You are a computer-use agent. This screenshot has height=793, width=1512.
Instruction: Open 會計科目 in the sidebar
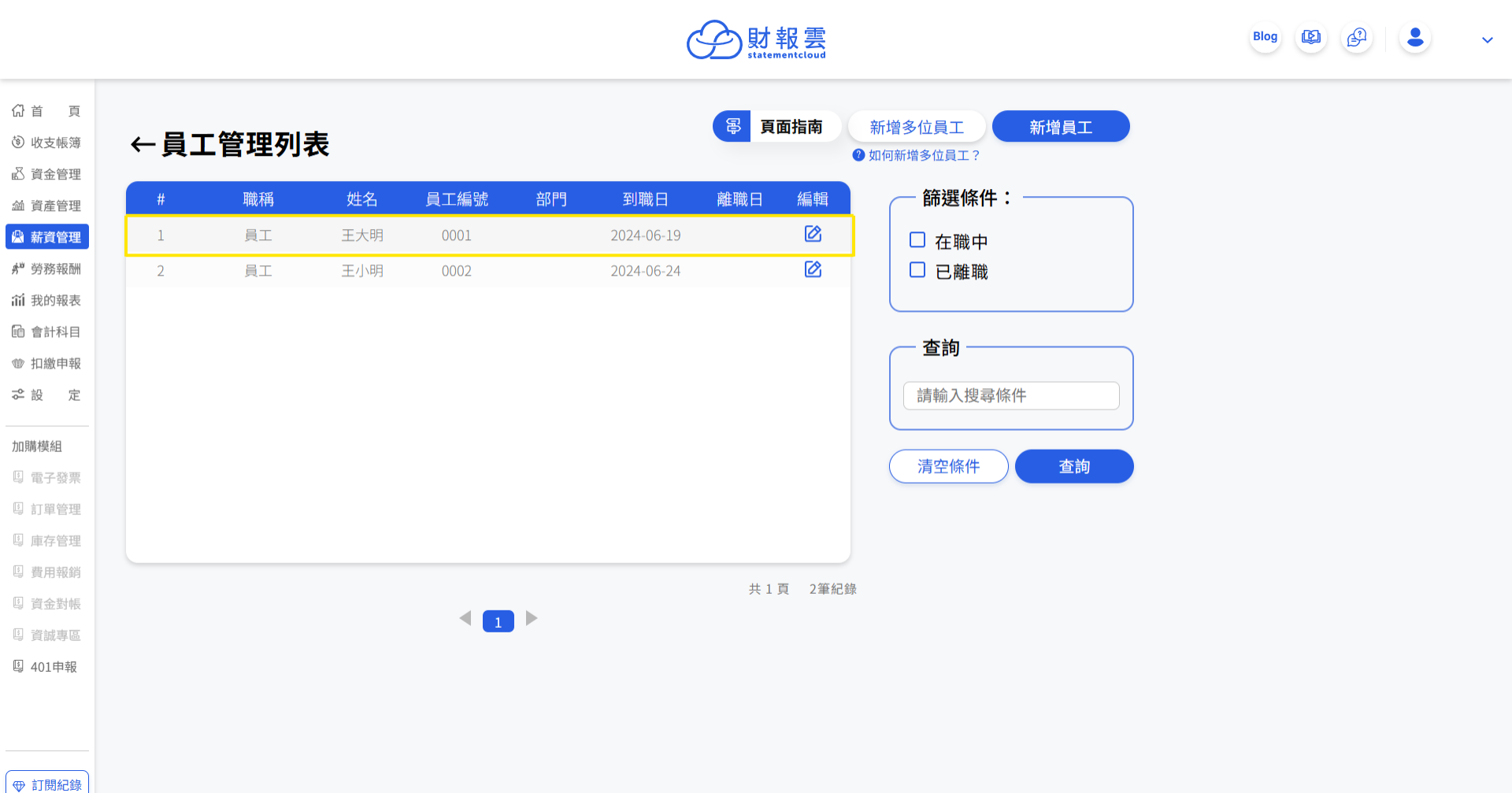46,332
